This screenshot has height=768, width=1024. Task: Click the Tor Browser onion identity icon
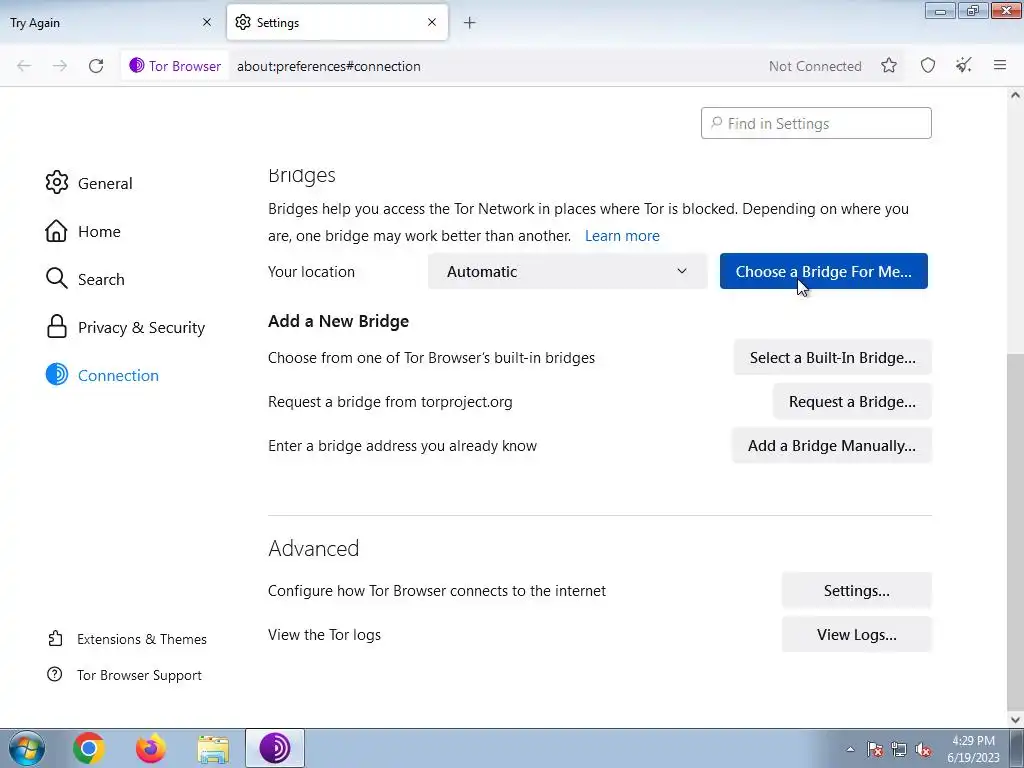tap(136, 66)
